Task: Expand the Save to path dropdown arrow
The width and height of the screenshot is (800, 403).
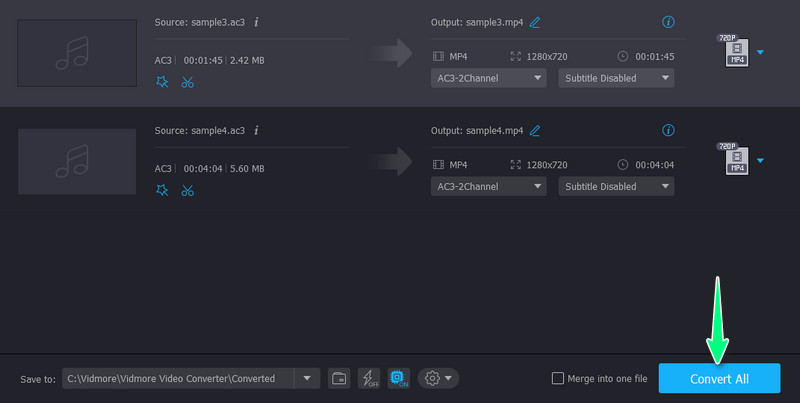Action: 307,378
